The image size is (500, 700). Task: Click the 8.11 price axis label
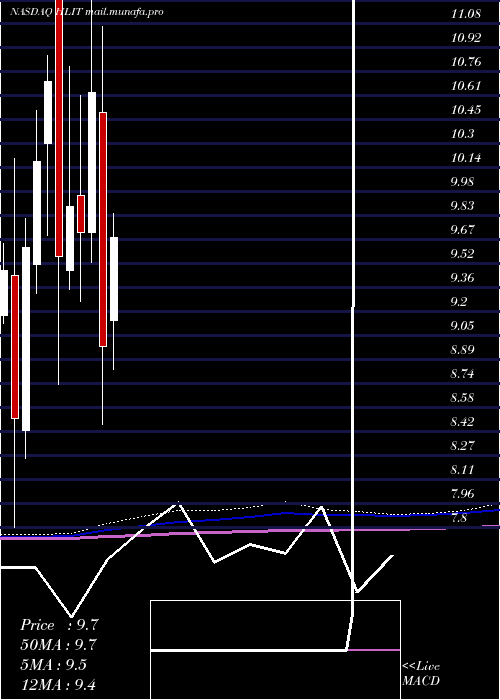[x=463, y=470]
